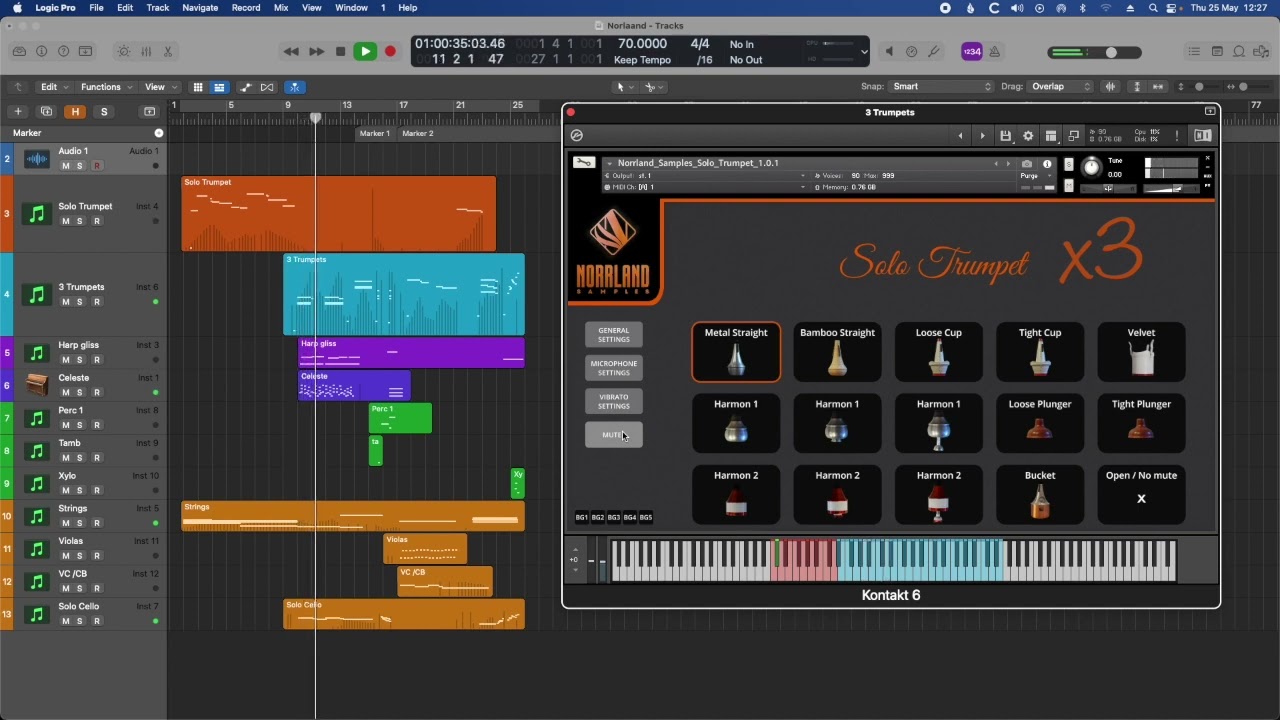Click the Rewind transport button
This screenshot has width=1280, height=720.
pyautogui.click(x=291, y=52)
